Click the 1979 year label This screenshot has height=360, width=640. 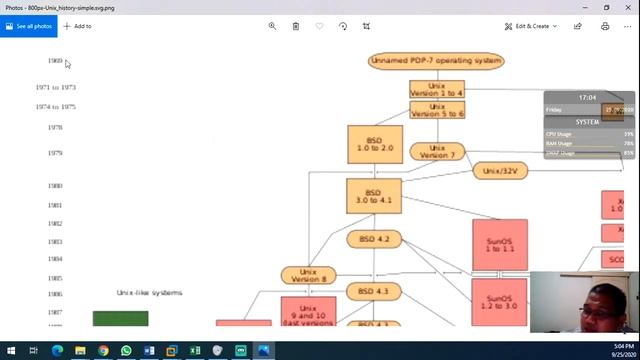click(x=55, y=153)
